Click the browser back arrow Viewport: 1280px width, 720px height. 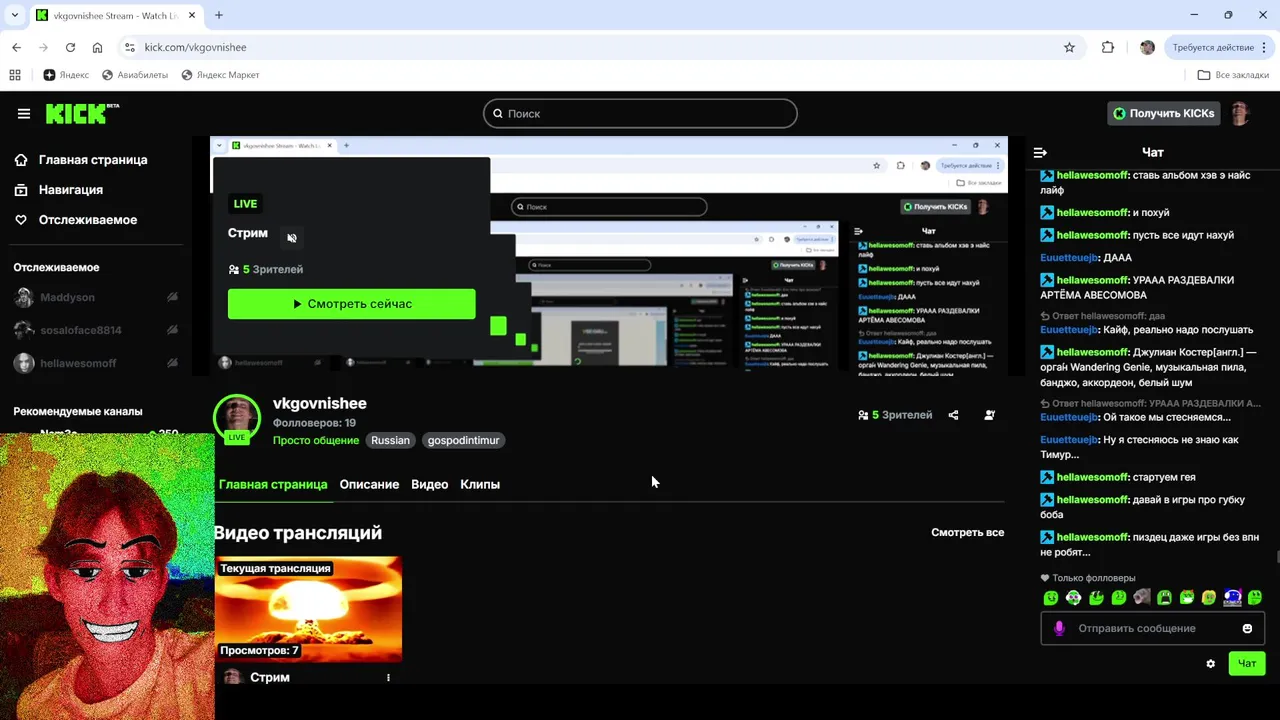tap(16, 47)
